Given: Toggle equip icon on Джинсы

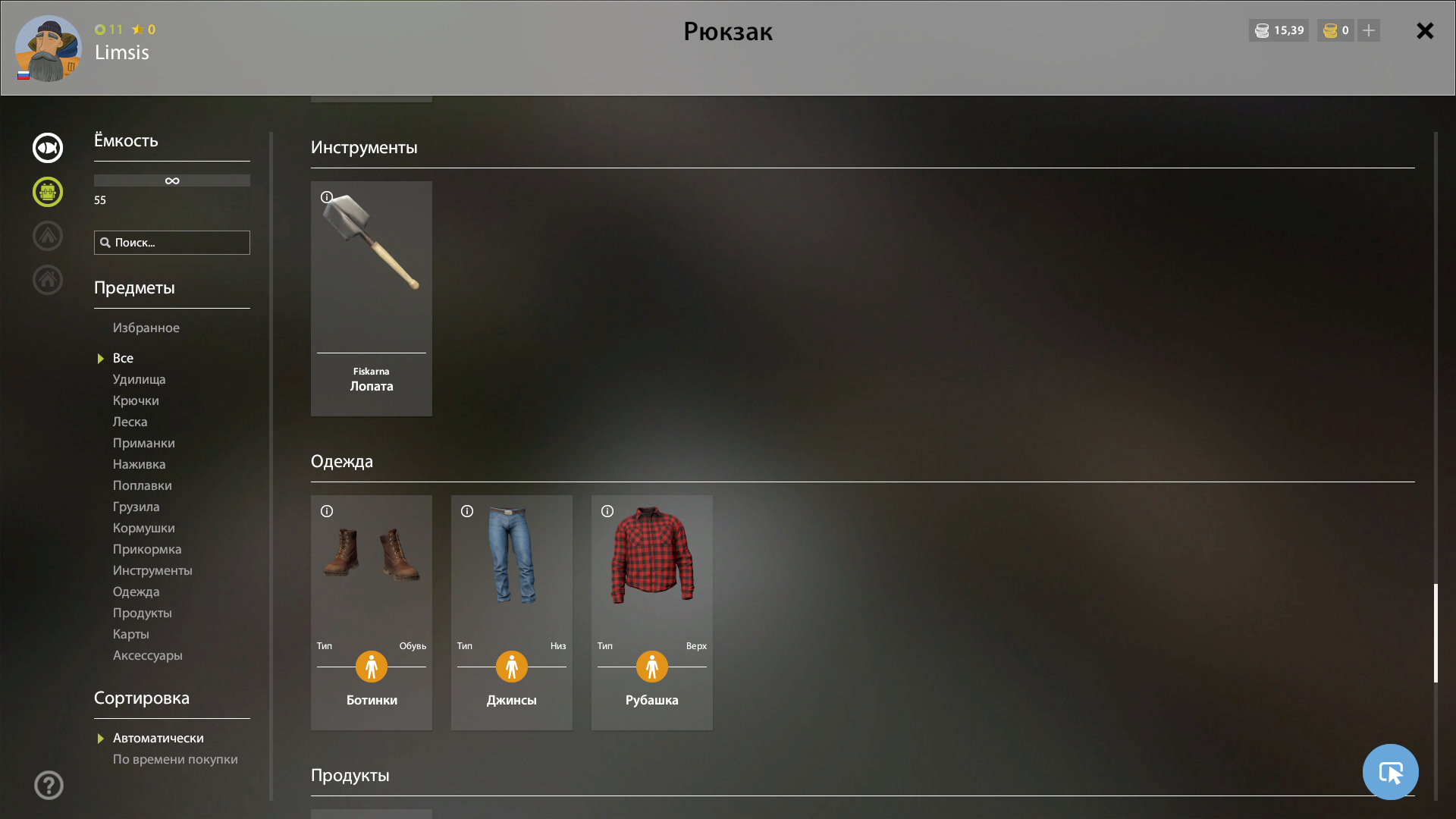Looking at the screenshot, I should click(512, 667).
